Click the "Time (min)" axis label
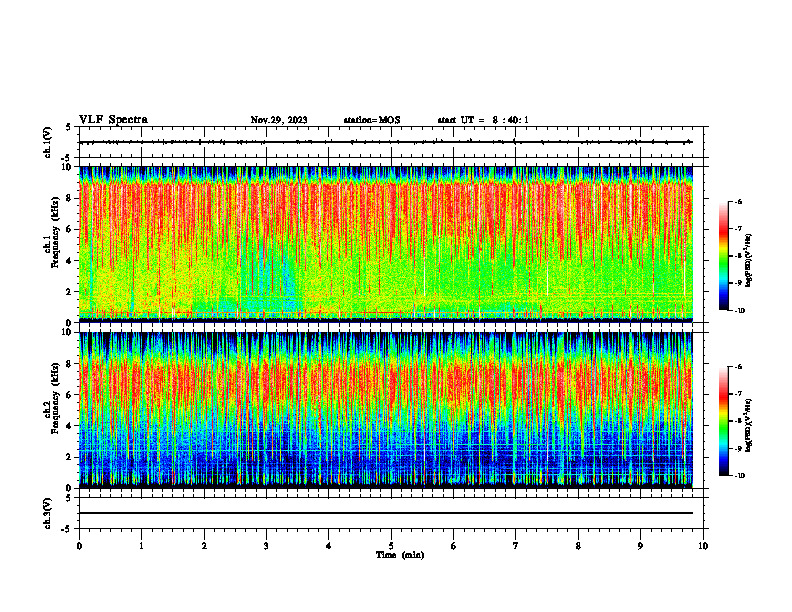This screenshot has height=612, width=792. click(x=400, y=555)
